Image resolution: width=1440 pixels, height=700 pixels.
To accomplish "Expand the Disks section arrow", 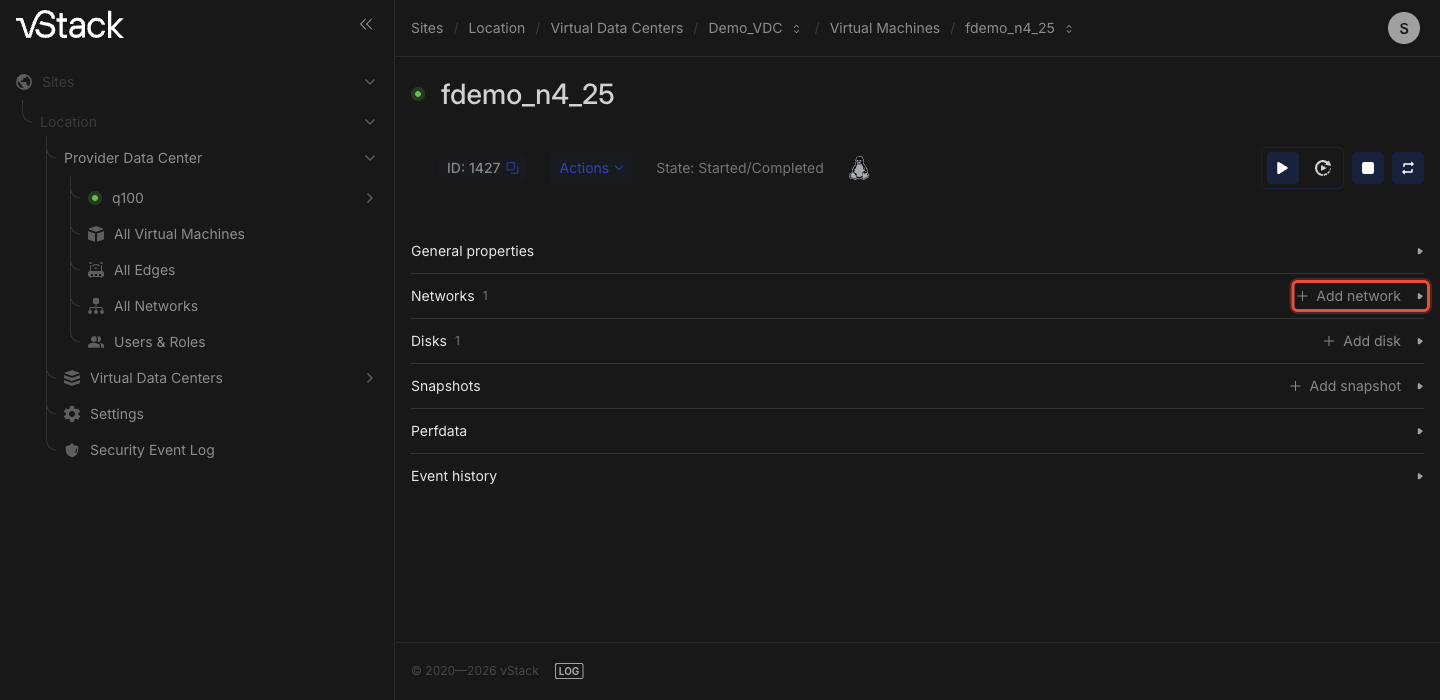I will pyautogui.click(x=1420, y=341).
